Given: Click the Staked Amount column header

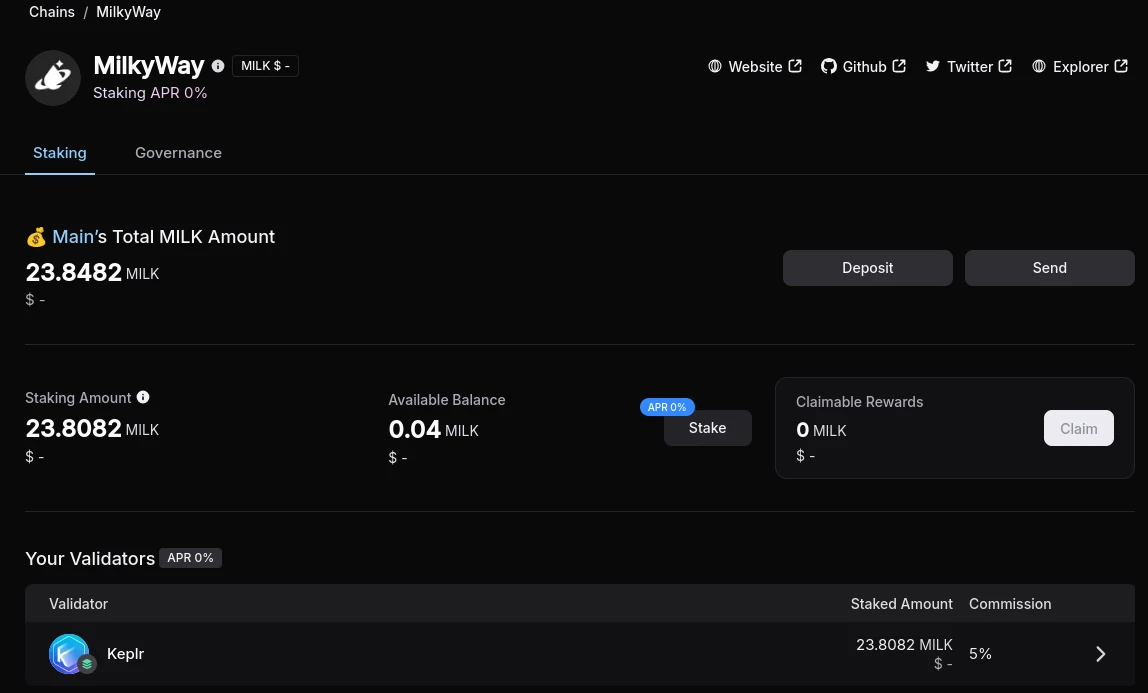Looking at the screenshot, I should click(x=901, y=604).
